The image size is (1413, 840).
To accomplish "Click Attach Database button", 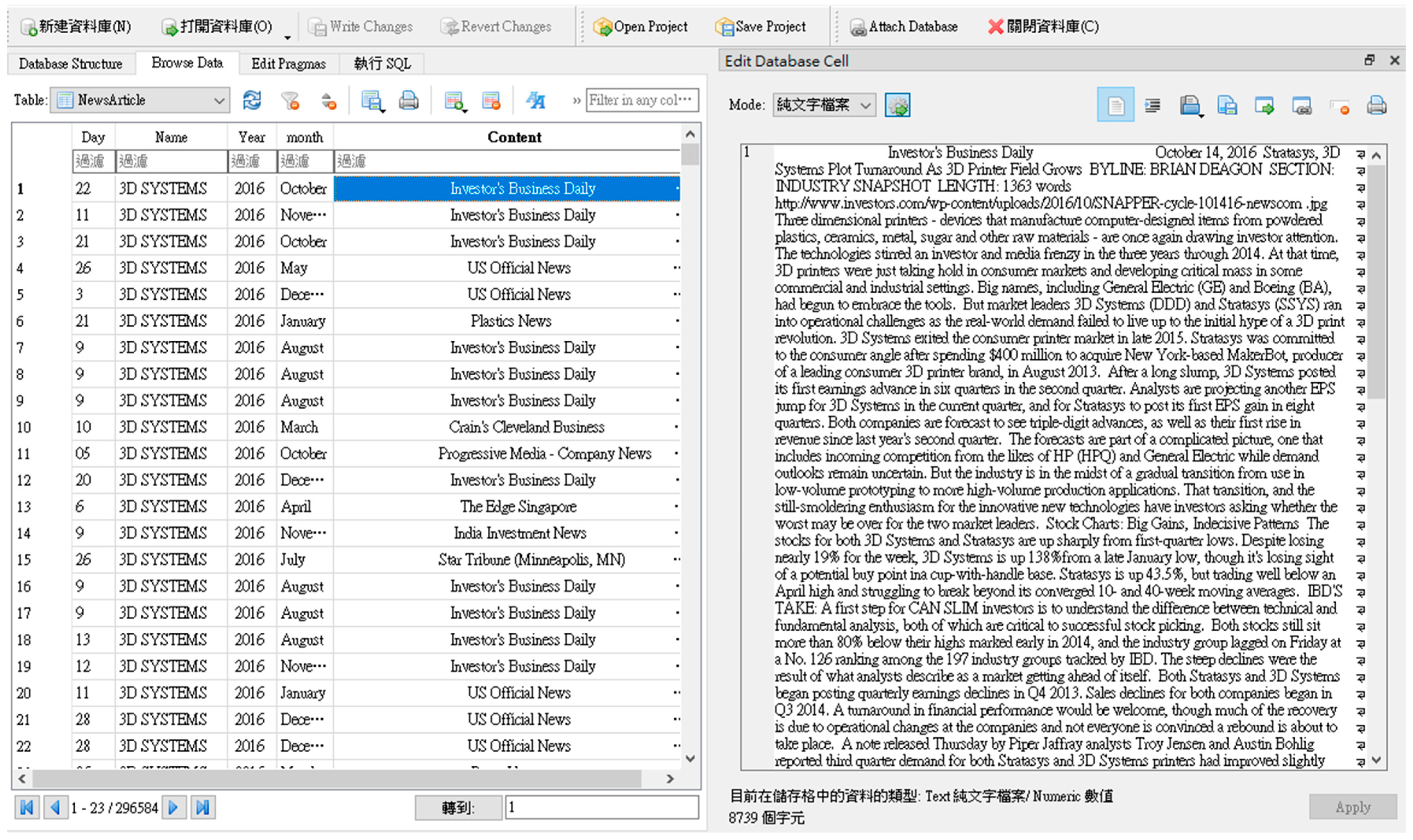I will tap(904, 27).
